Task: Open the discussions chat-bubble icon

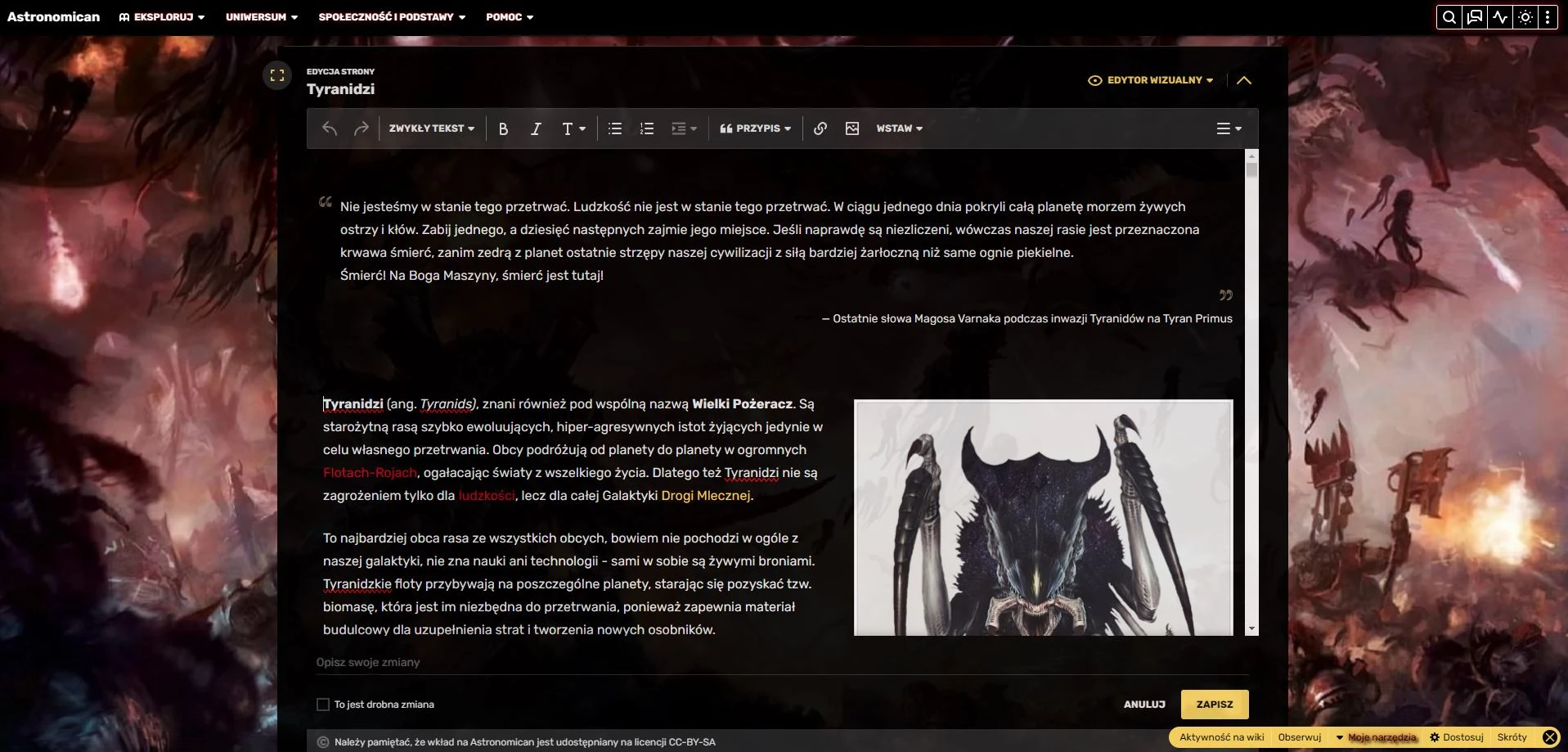Action: (1475, 17)
